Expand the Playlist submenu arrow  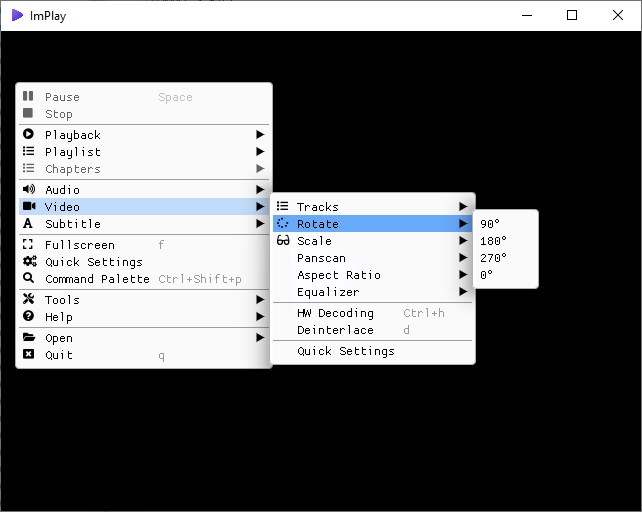point(260,152)
